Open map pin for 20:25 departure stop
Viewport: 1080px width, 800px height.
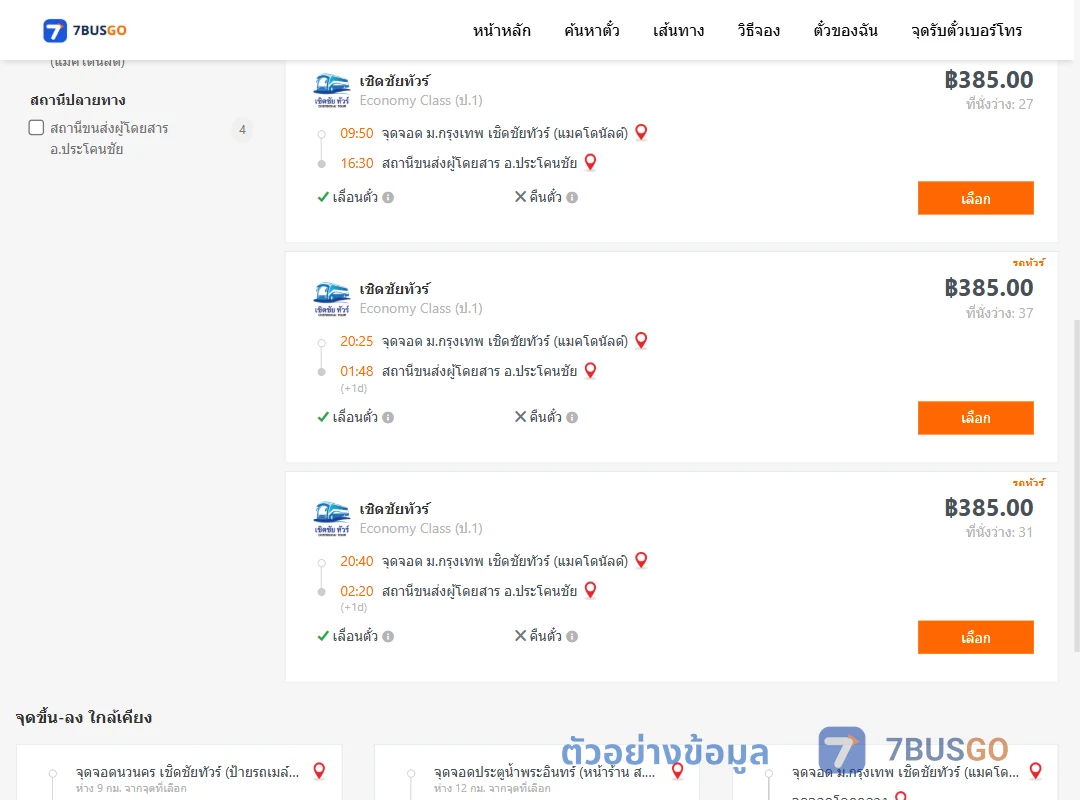641,340
